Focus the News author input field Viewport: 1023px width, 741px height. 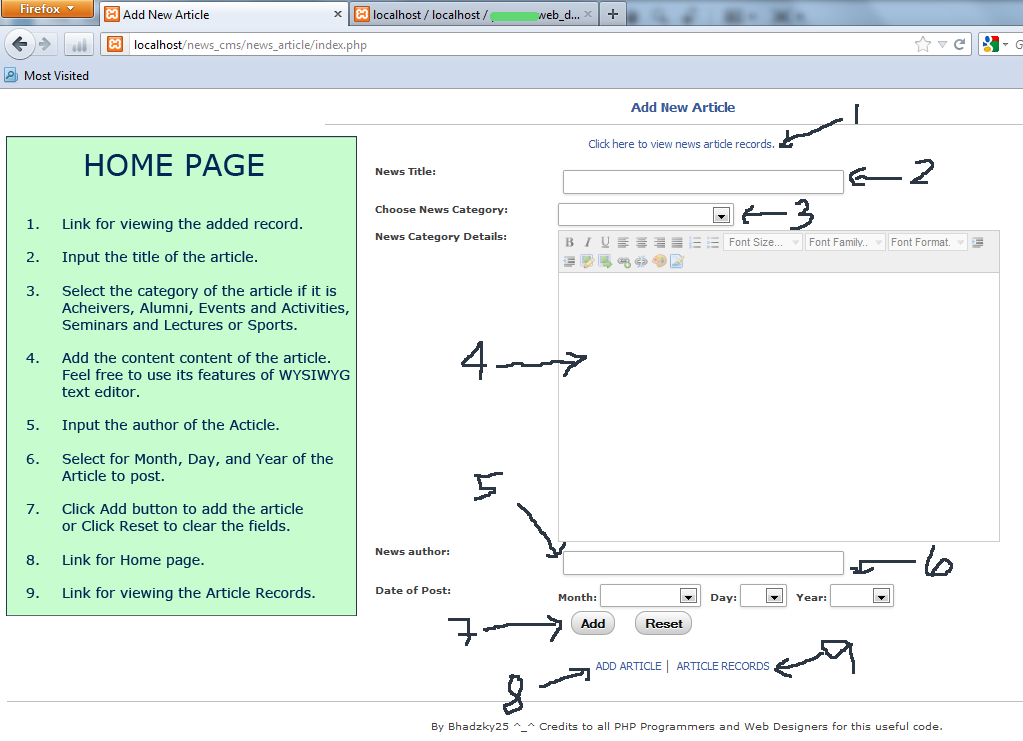tap(703, 563)
